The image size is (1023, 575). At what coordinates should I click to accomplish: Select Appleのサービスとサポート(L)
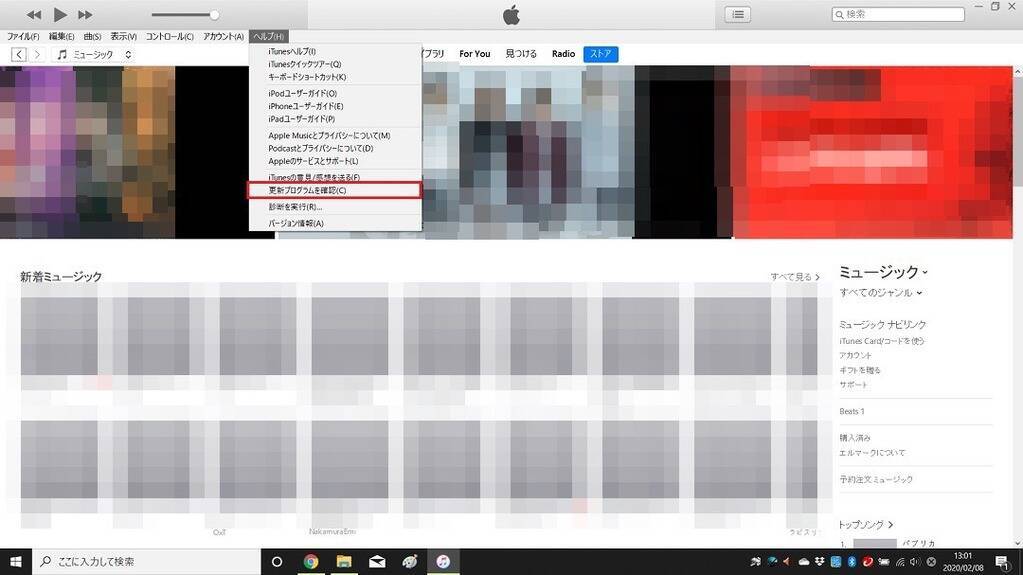pos(335,161)
